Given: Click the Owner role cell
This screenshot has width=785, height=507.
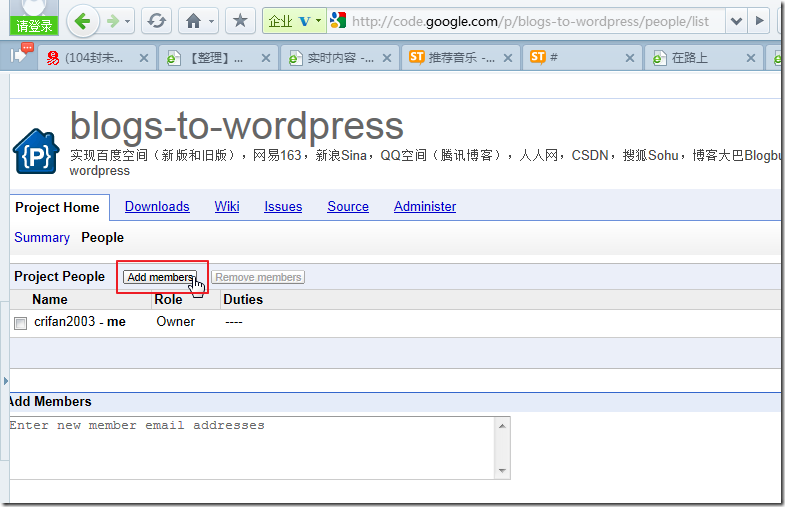Looking at the screenshot, I should (175, 321).
